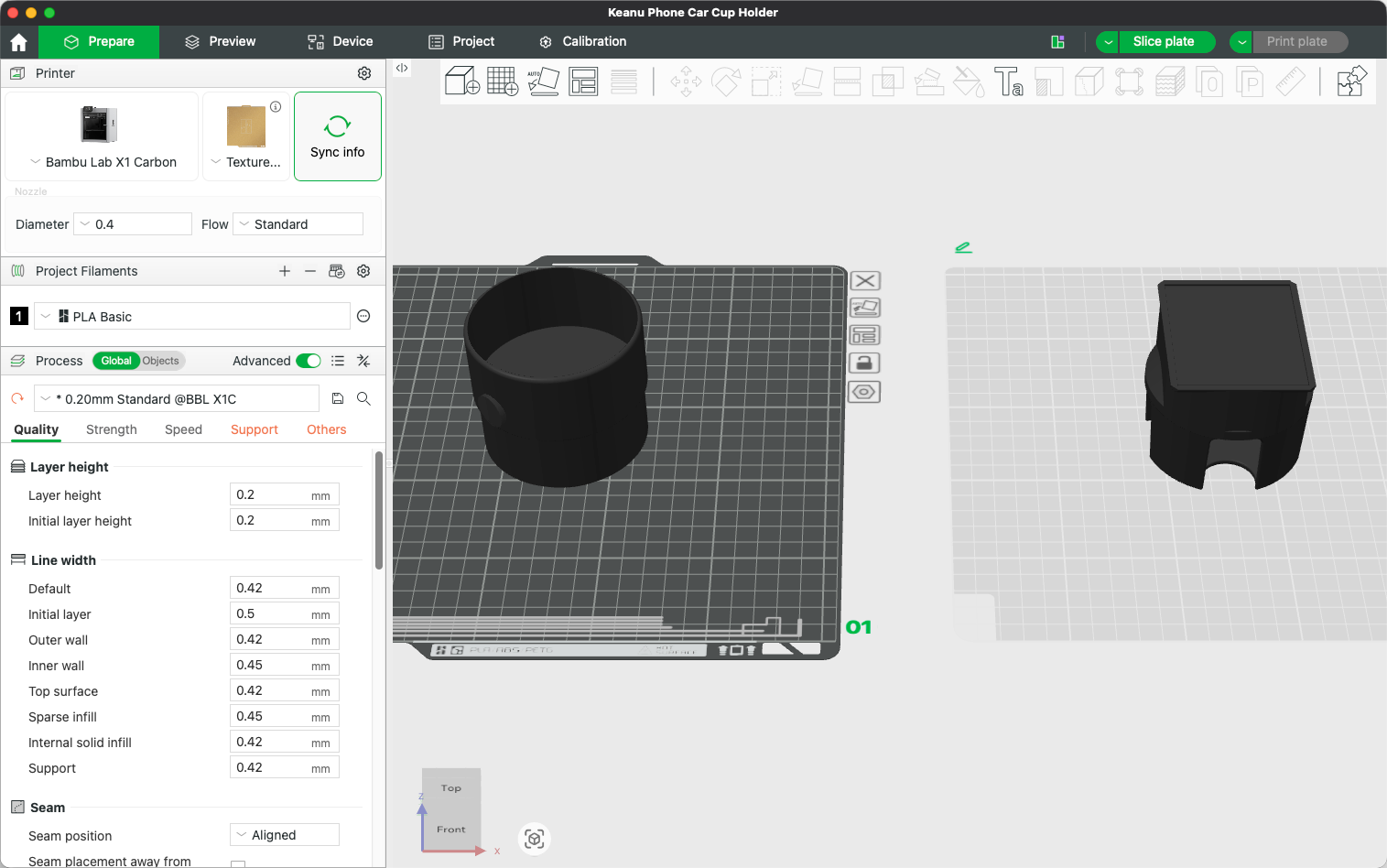Open the Assembly view puzzle icon

point(1351,81)
